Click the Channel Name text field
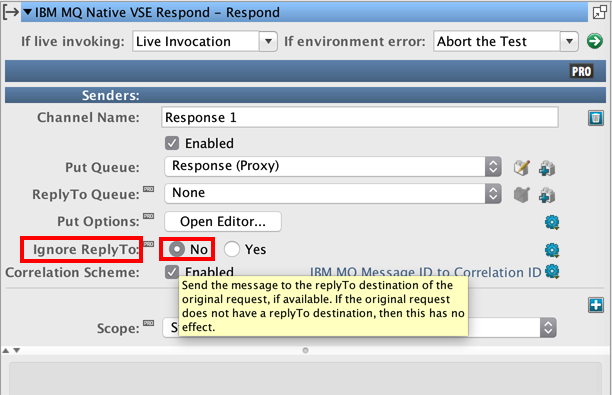This screenshot has width=612, height=395. (359, 117)
